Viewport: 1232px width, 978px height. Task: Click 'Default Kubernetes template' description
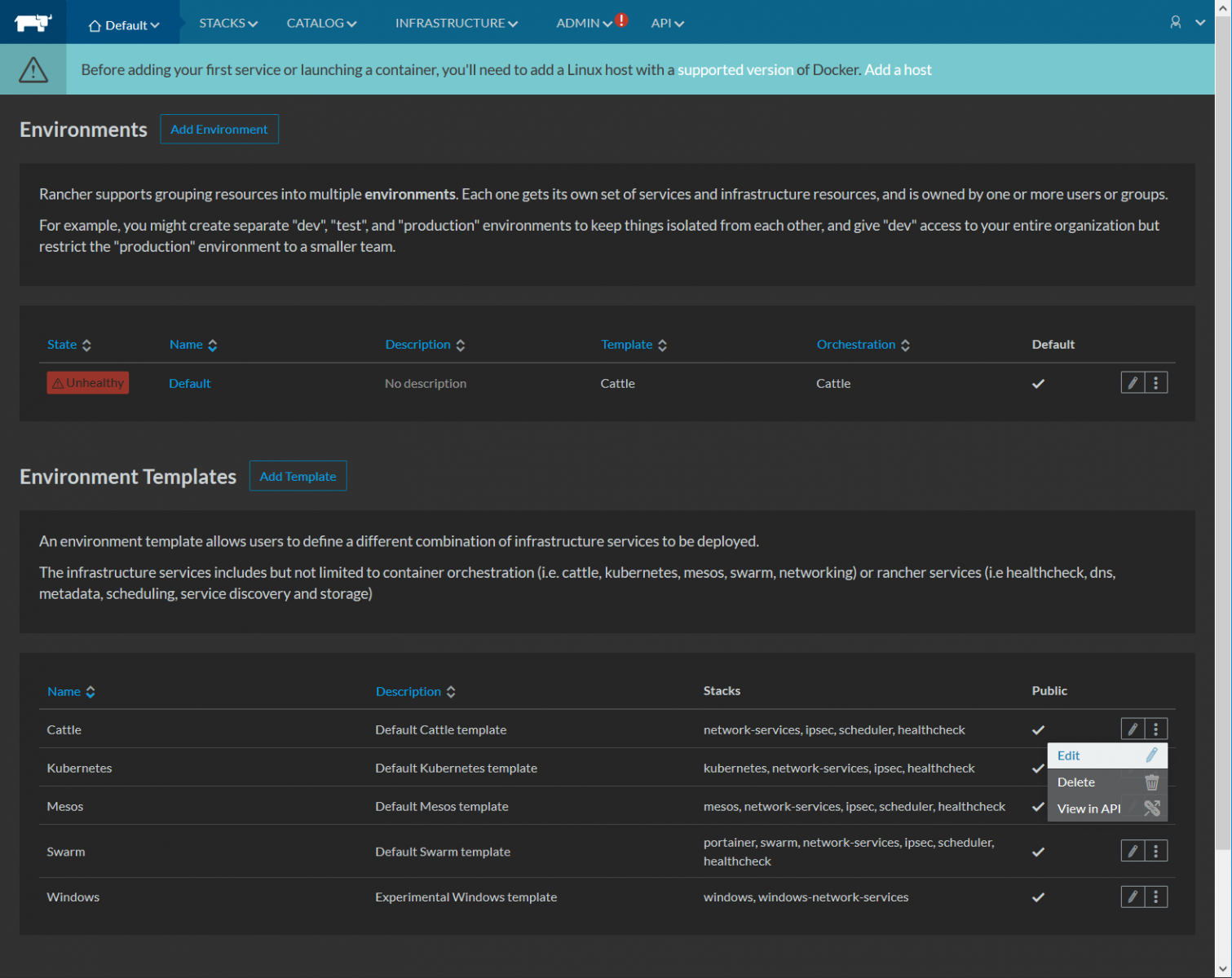click(457, 768)
